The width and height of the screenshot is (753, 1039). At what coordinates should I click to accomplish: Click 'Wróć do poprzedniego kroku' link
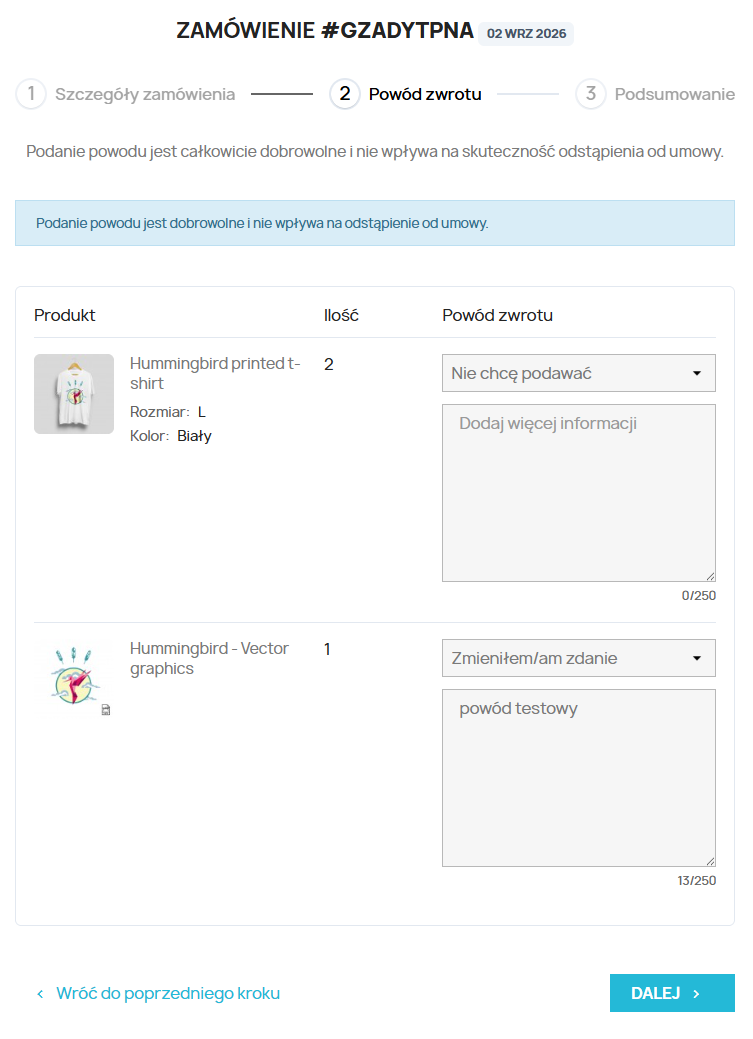coord(168,993)
